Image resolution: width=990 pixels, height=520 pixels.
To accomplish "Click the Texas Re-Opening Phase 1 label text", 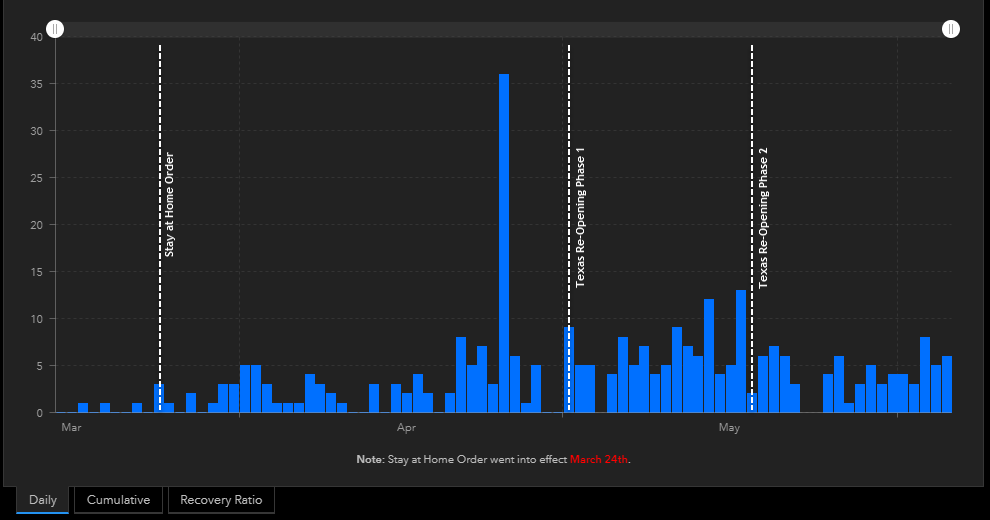I will tap(580, 218).
